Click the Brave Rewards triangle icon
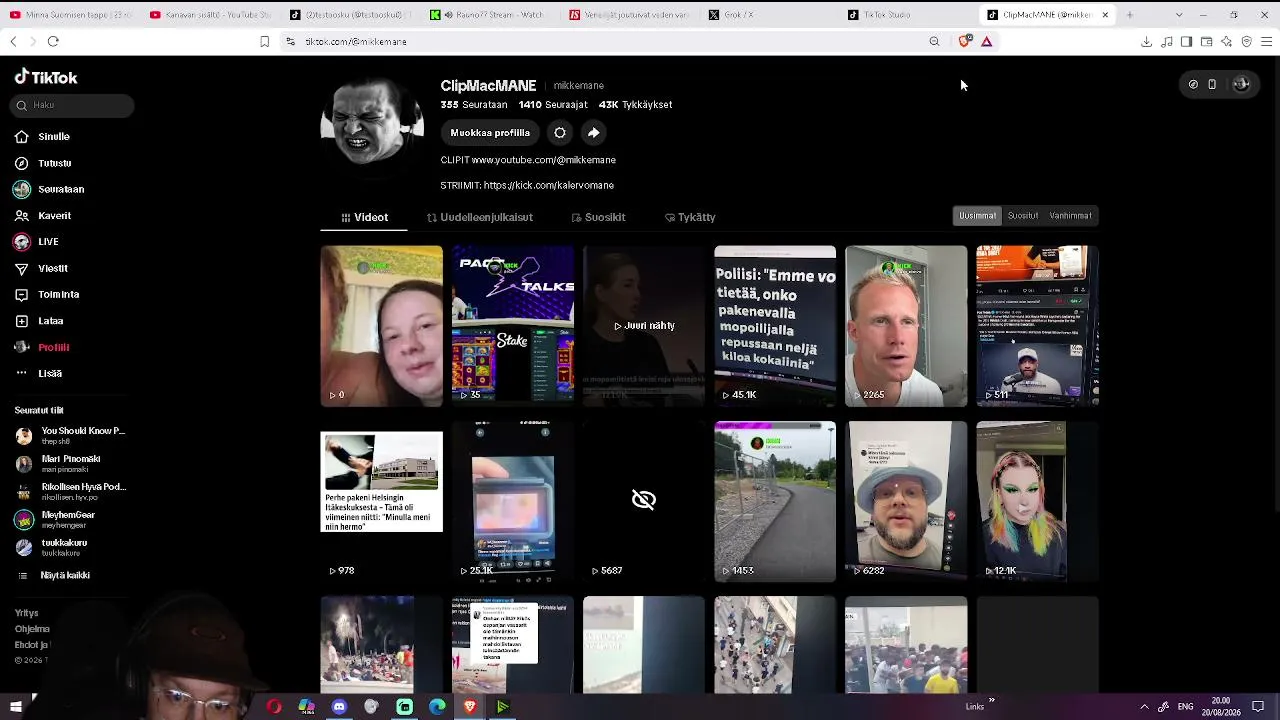 point(986,41)
